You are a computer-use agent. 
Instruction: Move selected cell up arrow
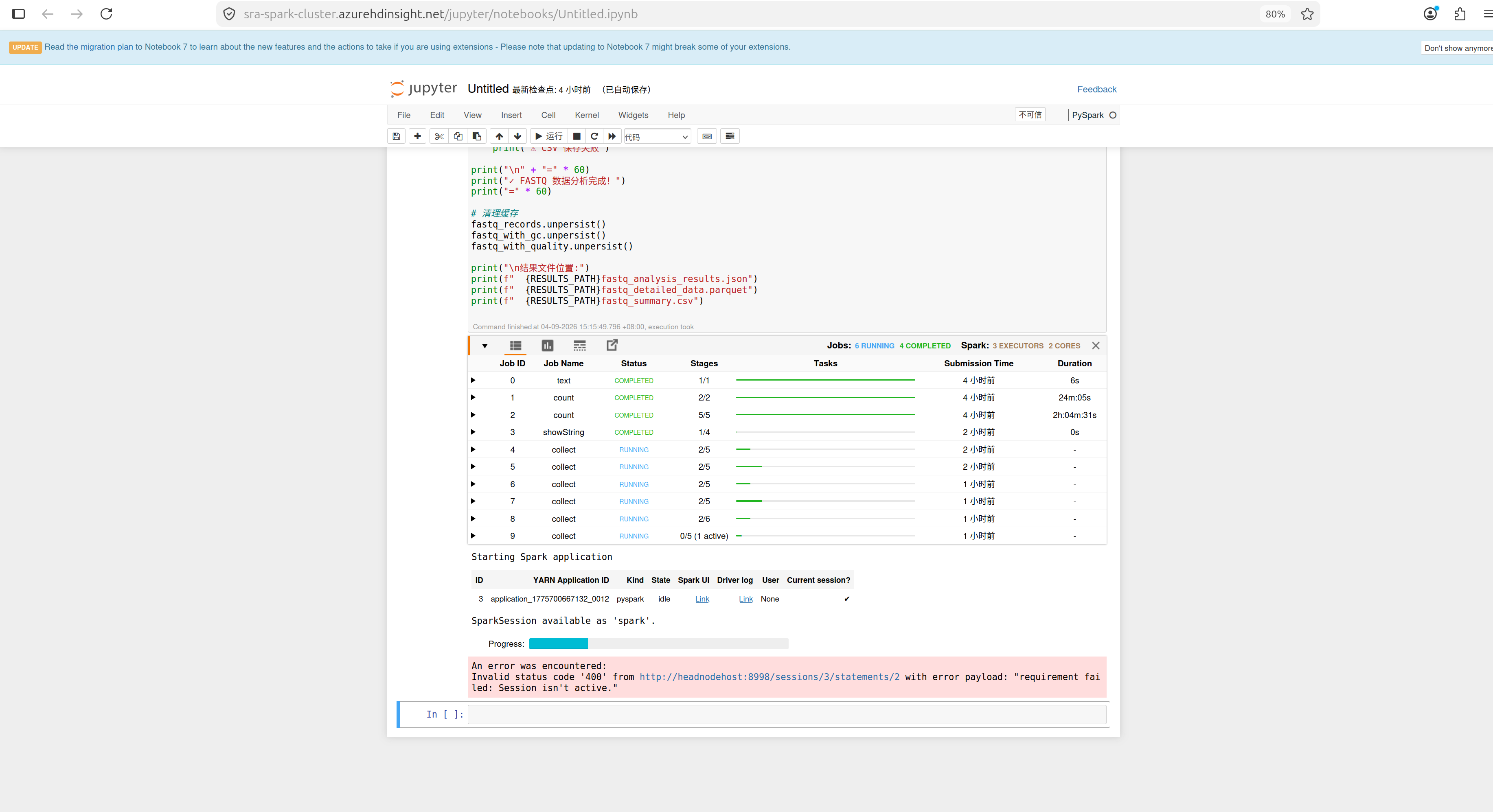499,136
